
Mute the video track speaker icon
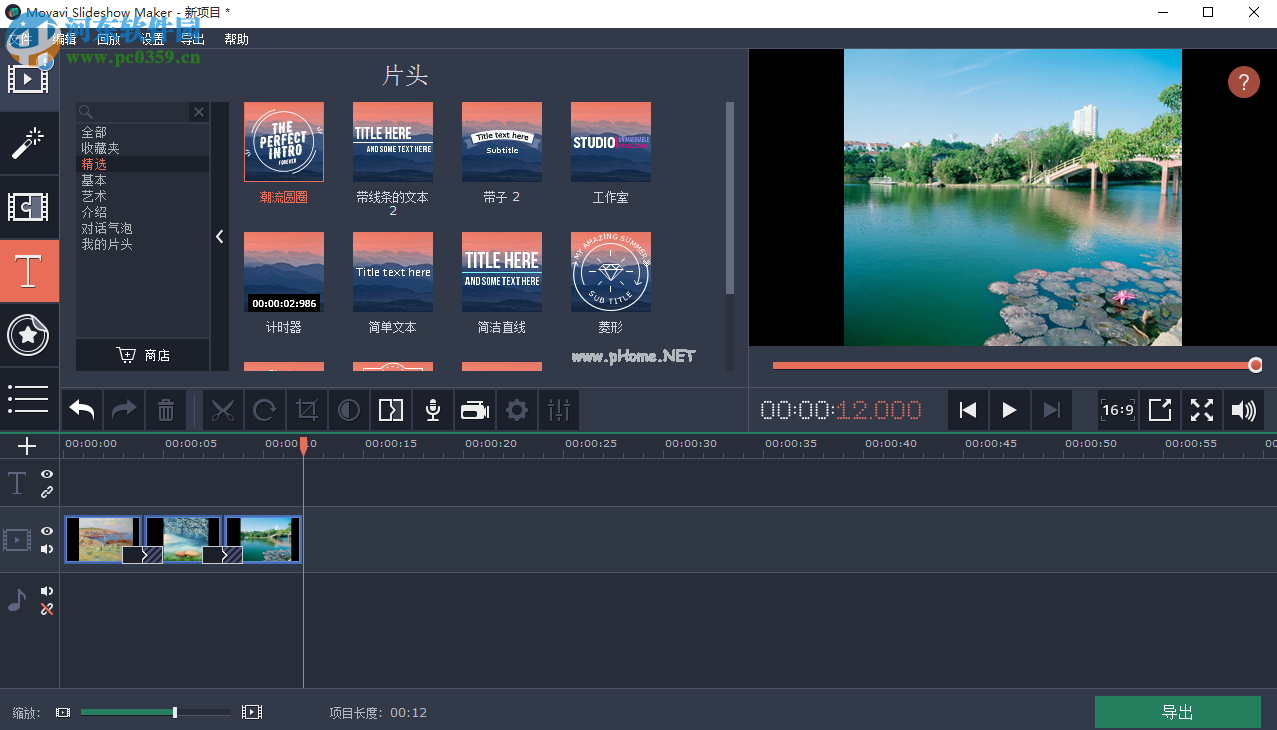[x=46, y=548]
